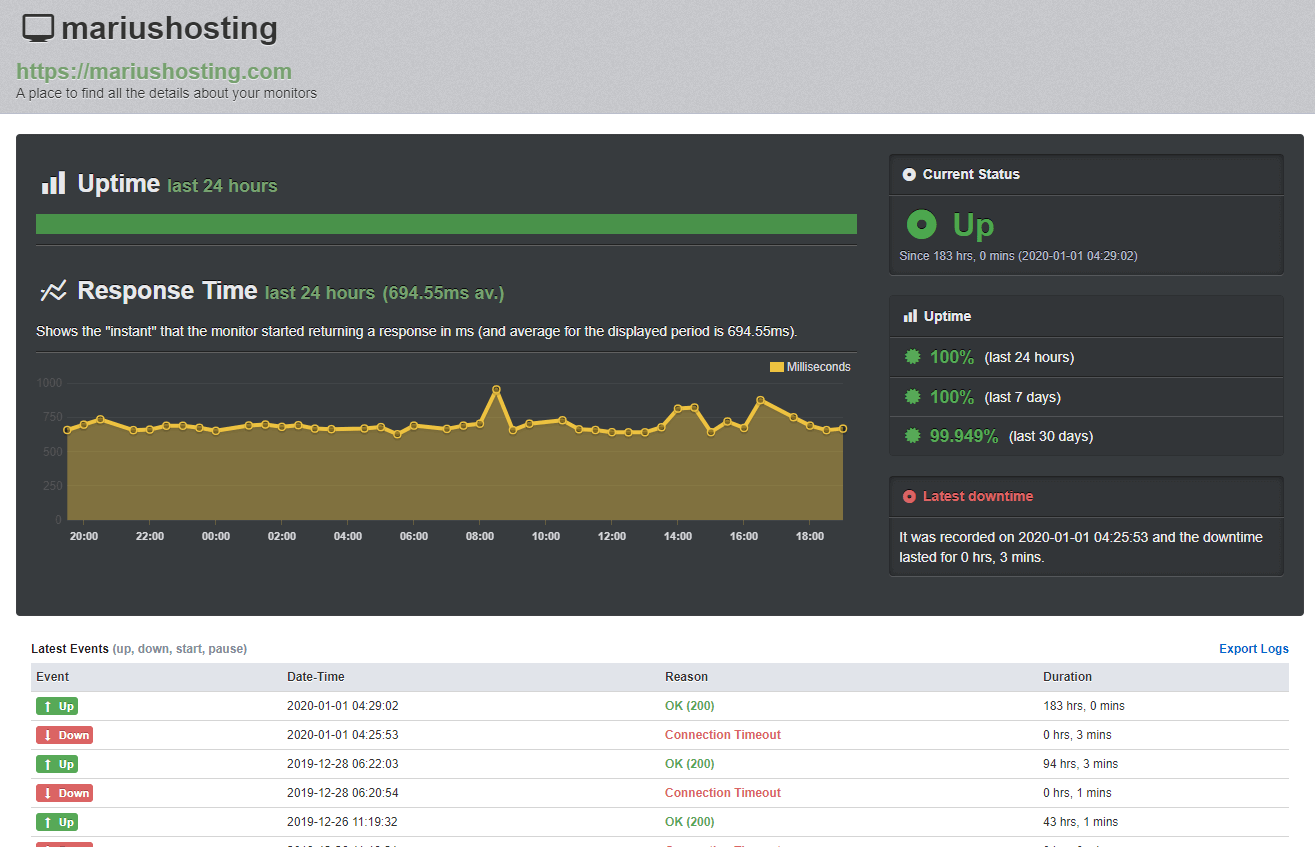The image size is (1315, 847).
Task: Click the Latest downtime description text
Action: click(x=1081, y=547)
